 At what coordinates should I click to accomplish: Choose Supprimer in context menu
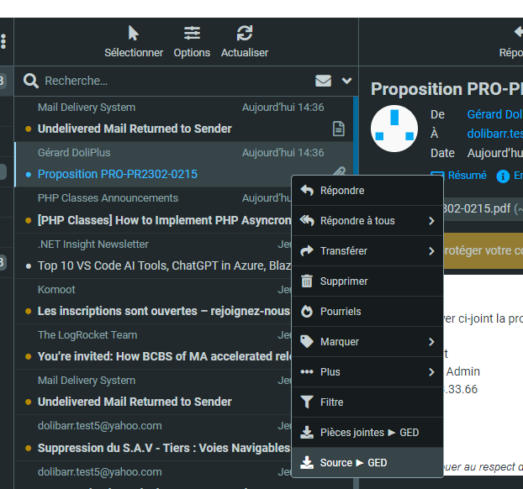pyautogui.click(x=368, y=281)
